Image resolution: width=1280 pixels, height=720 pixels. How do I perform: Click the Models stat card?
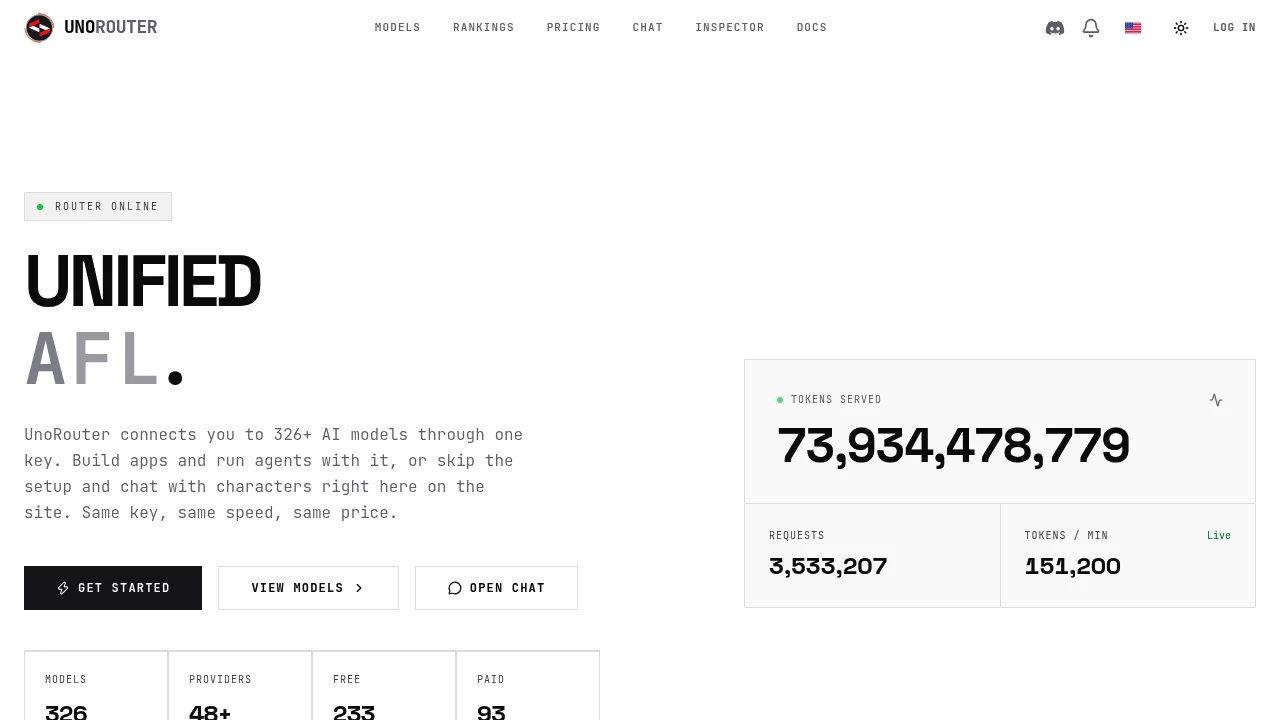96,686
